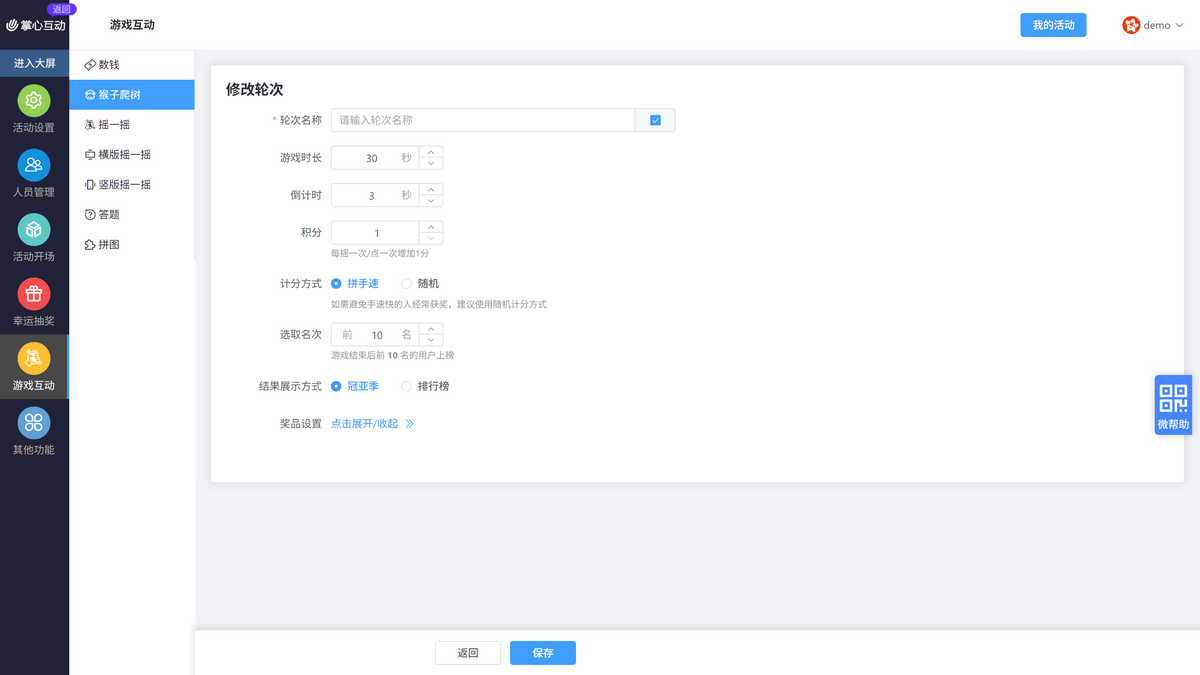Viewport: 1200px width, 675px height.
Task: Click 点击展开/收起 link
Action: point(364,424)
